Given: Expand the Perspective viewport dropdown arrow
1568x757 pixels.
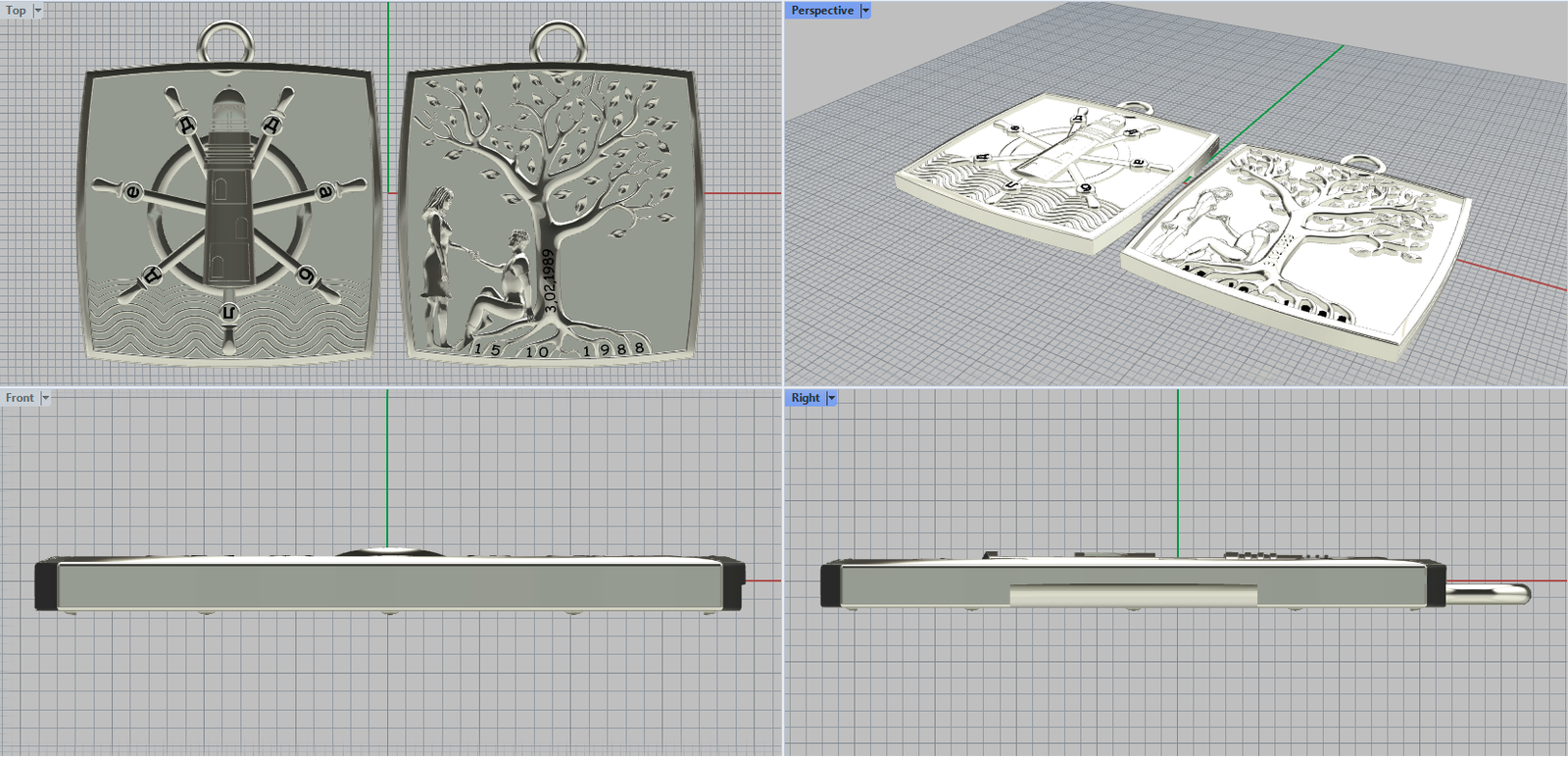Looking at the screenshot, I should (865, 11).
